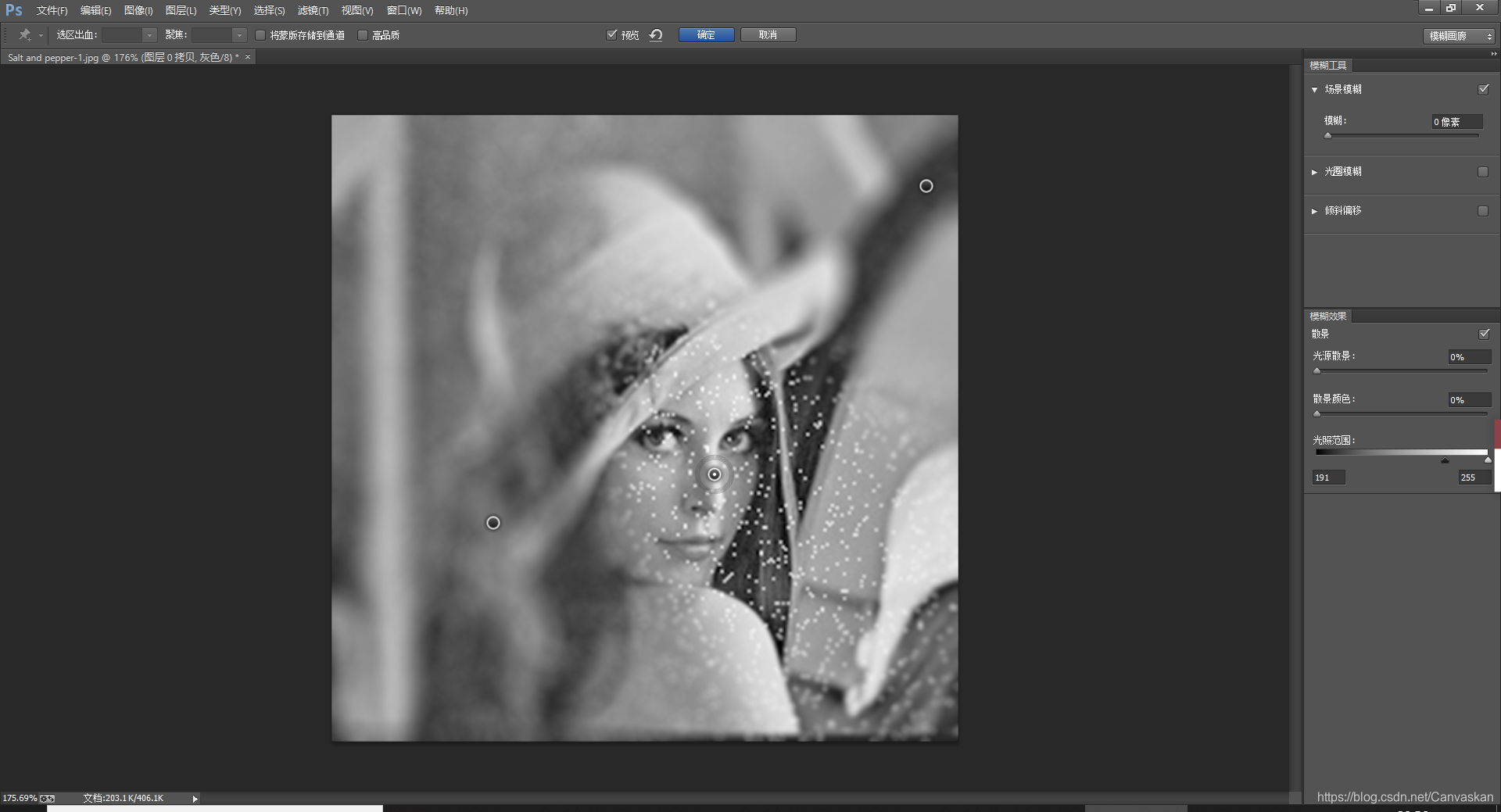Click the 175.69% zoom field in the status bar
The width and height of the screenshot is (1501, 812).
click(x=20, y=799)
